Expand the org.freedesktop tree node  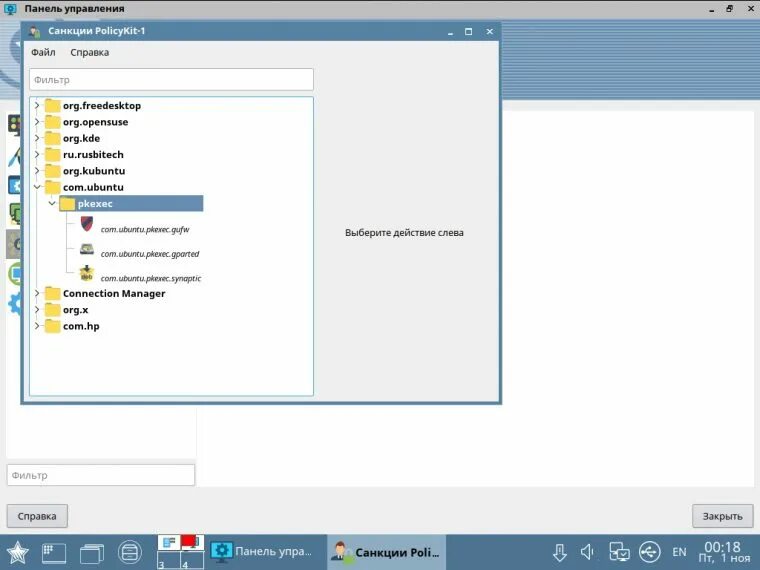[37, 105]
